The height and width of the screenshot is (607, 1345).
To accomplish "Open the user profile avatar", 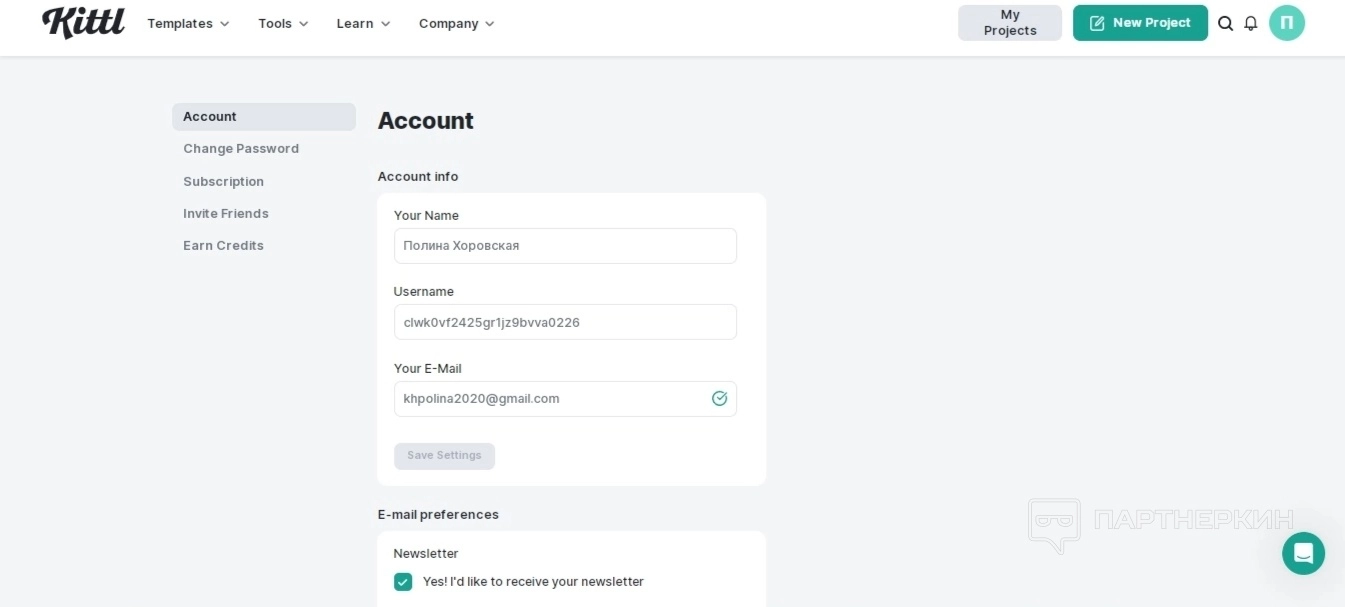I will 1286,23.
